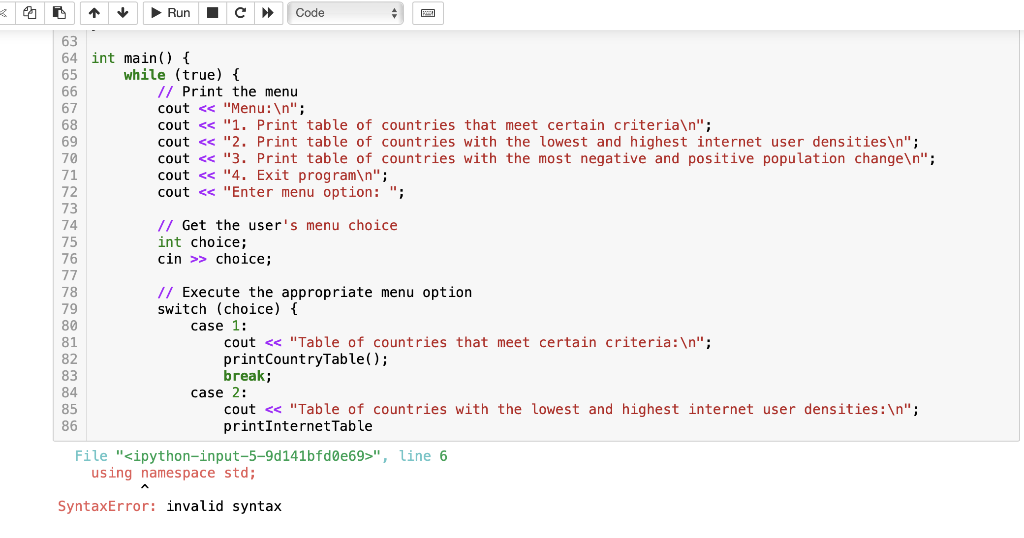
Task: Click the line 85 'lowest and highest' cout
Action: [x=571, y=409]
